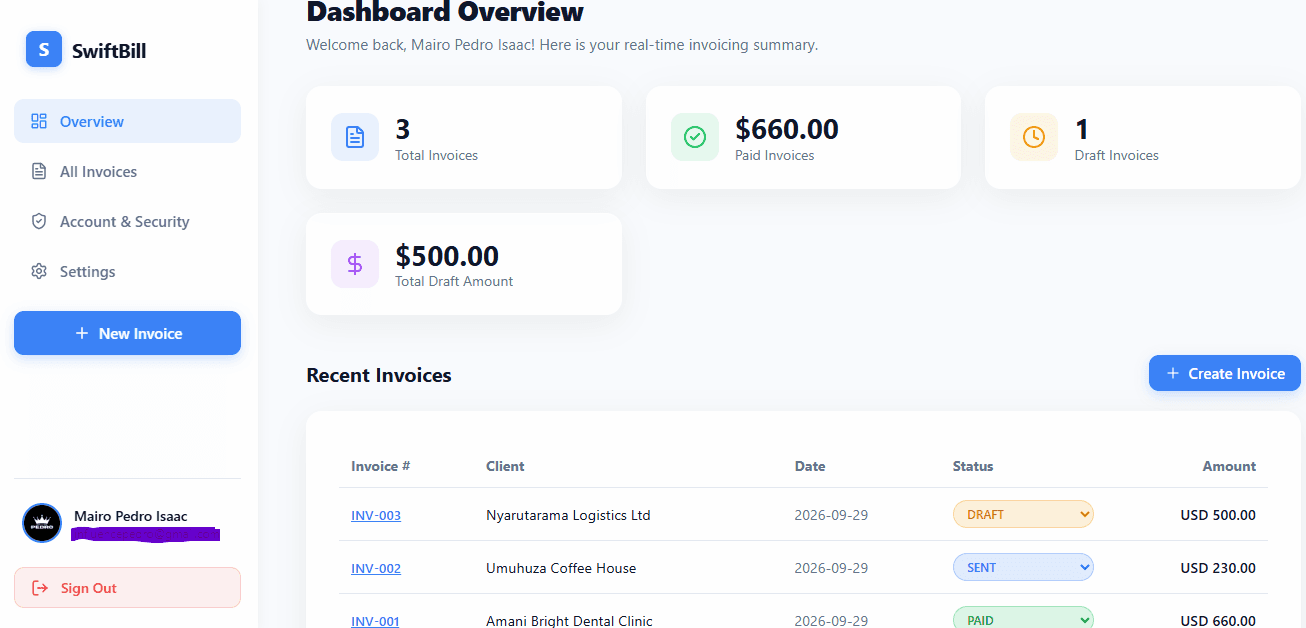Click the Overview grid icon in sidebar
Image resolution: width=1306 pixels, height=628 pixels.
(x=39, y=121)
